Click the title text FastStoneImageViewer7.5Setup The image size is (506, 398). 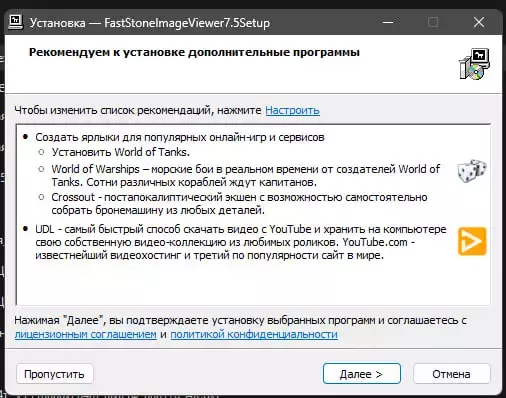[187, 23]
